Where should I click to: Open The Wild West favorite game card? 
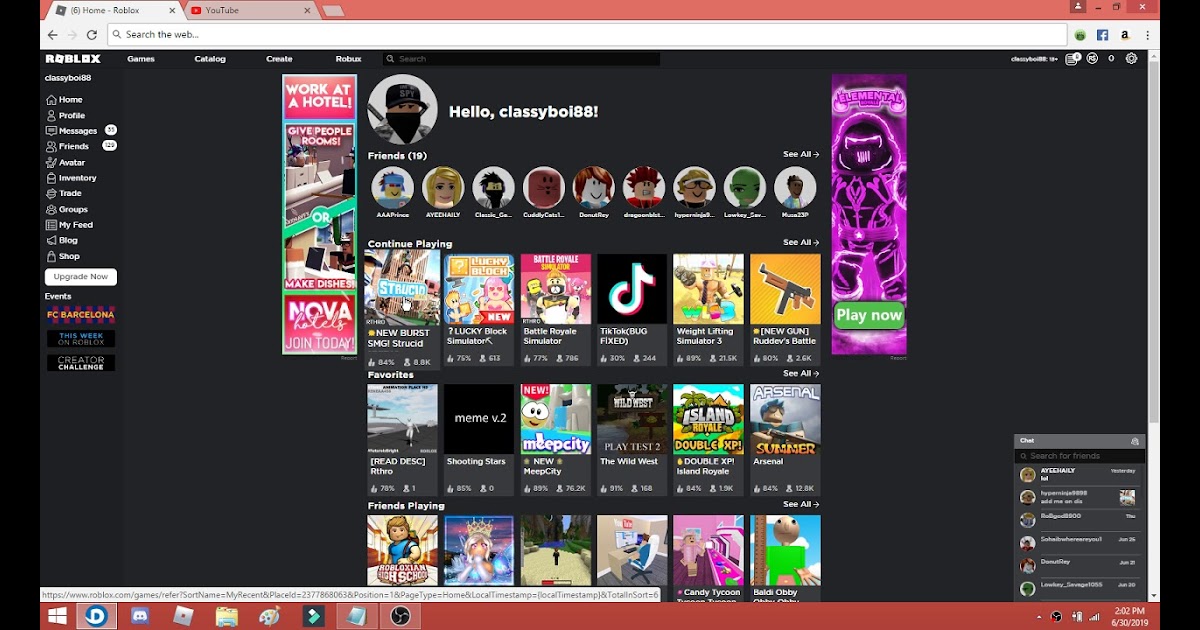(632, 440)
